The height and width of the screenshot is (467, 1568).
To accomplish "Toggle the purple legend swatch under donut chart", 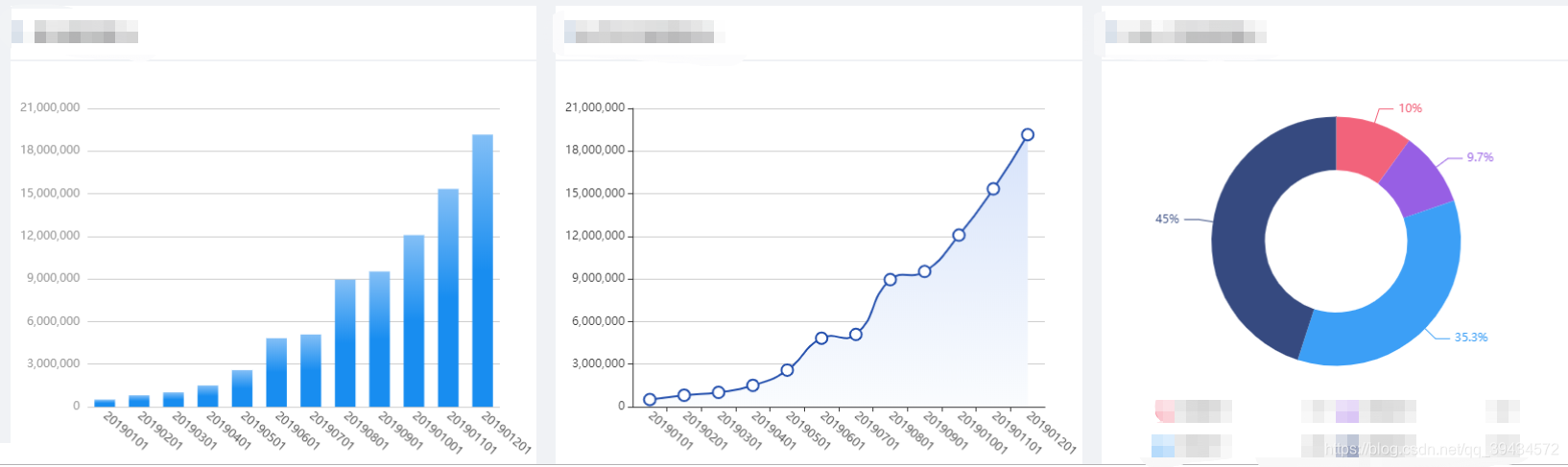I will (1347, 411).
